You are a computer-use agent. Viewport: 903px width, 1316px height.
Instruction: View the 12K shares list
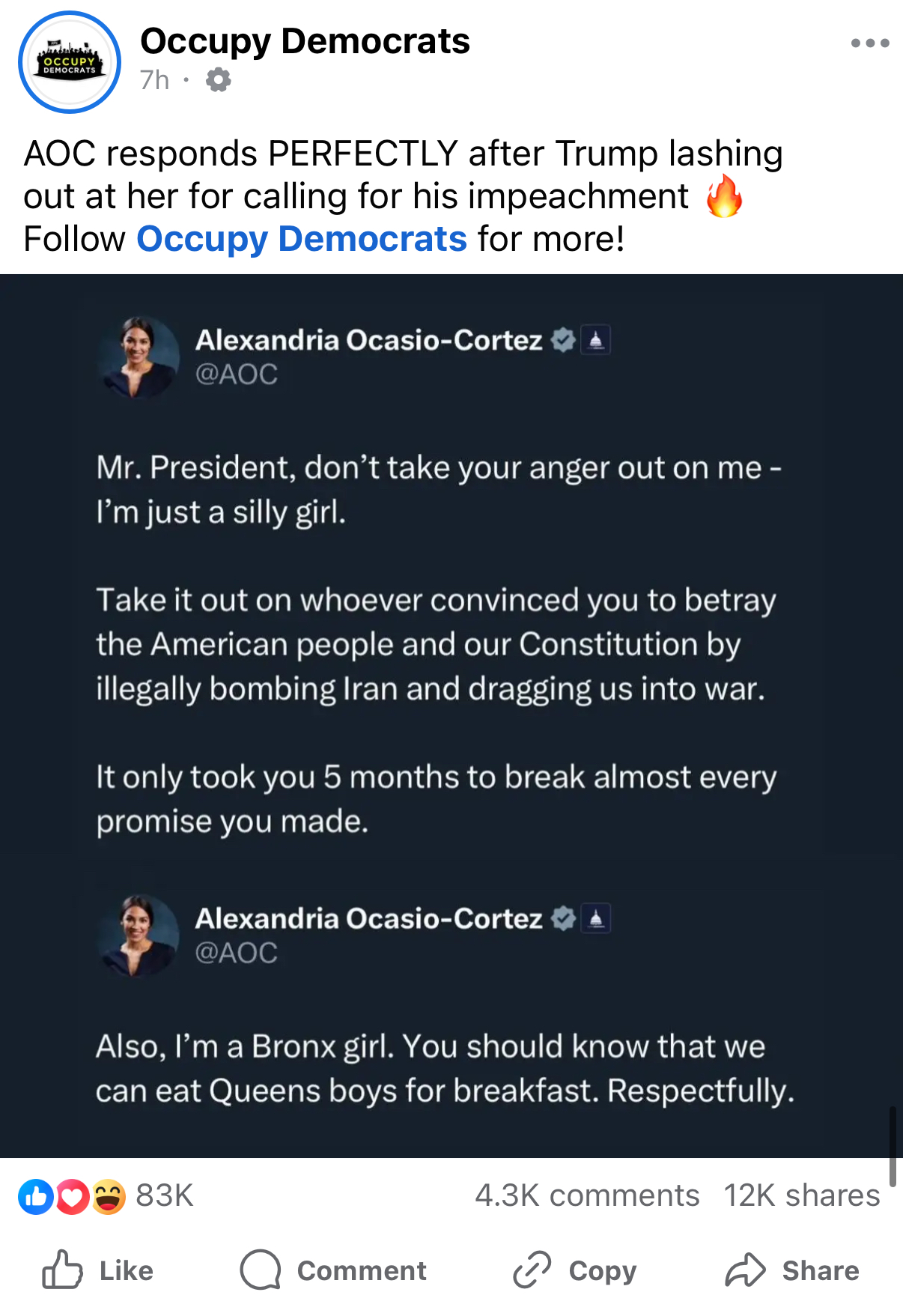point(802,1195)
